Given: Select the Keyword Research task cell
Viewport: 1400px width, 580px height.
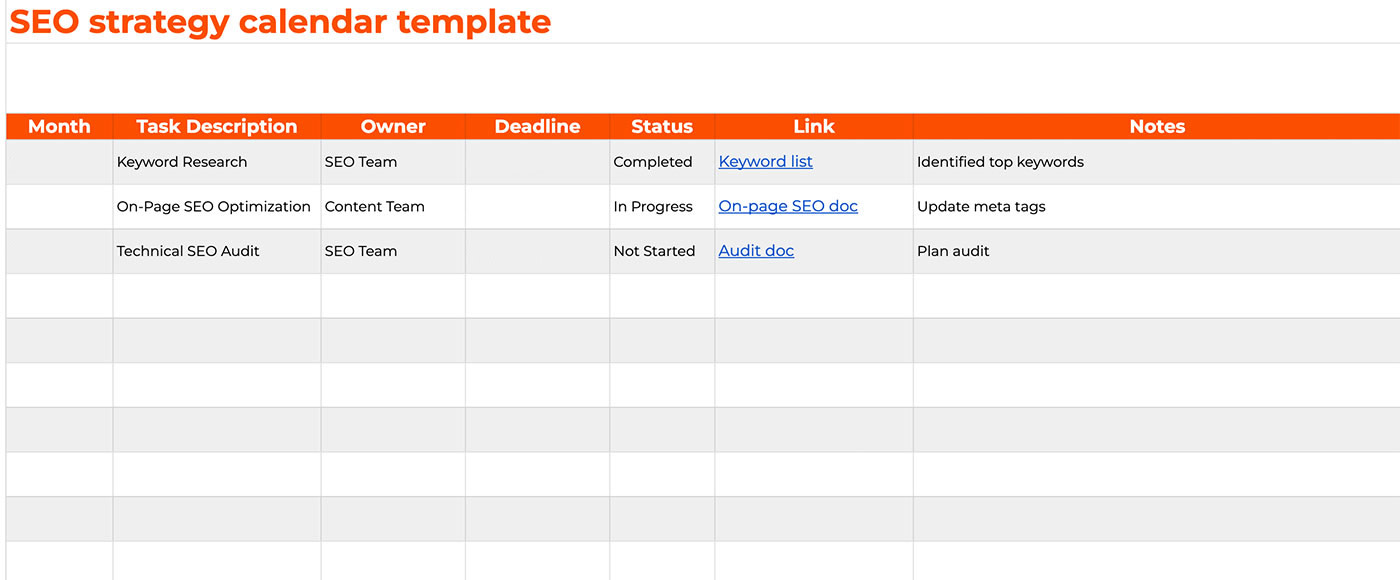Looking at the screenshot, I should tap(182, 162).
